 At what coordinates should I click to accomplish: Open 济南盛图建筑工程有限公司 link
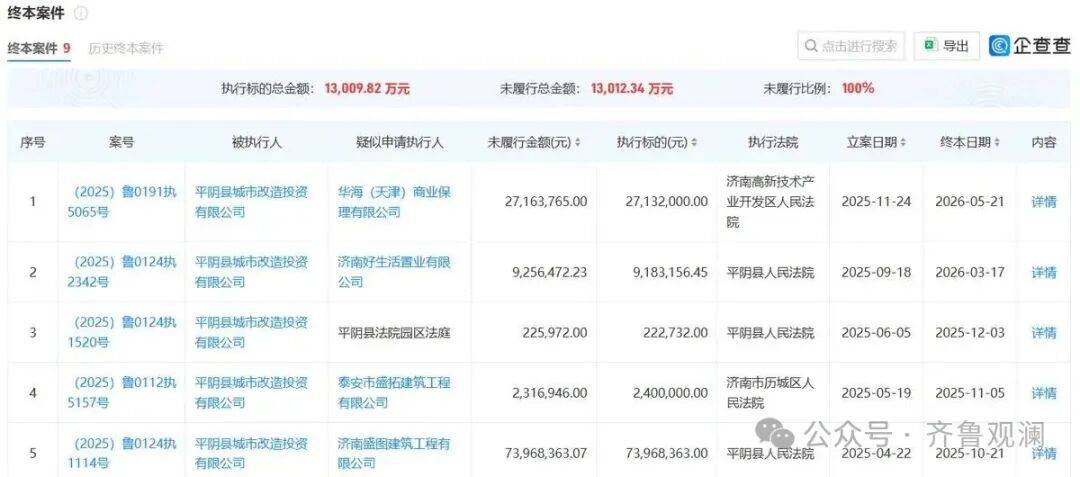[x=393, y=453]
